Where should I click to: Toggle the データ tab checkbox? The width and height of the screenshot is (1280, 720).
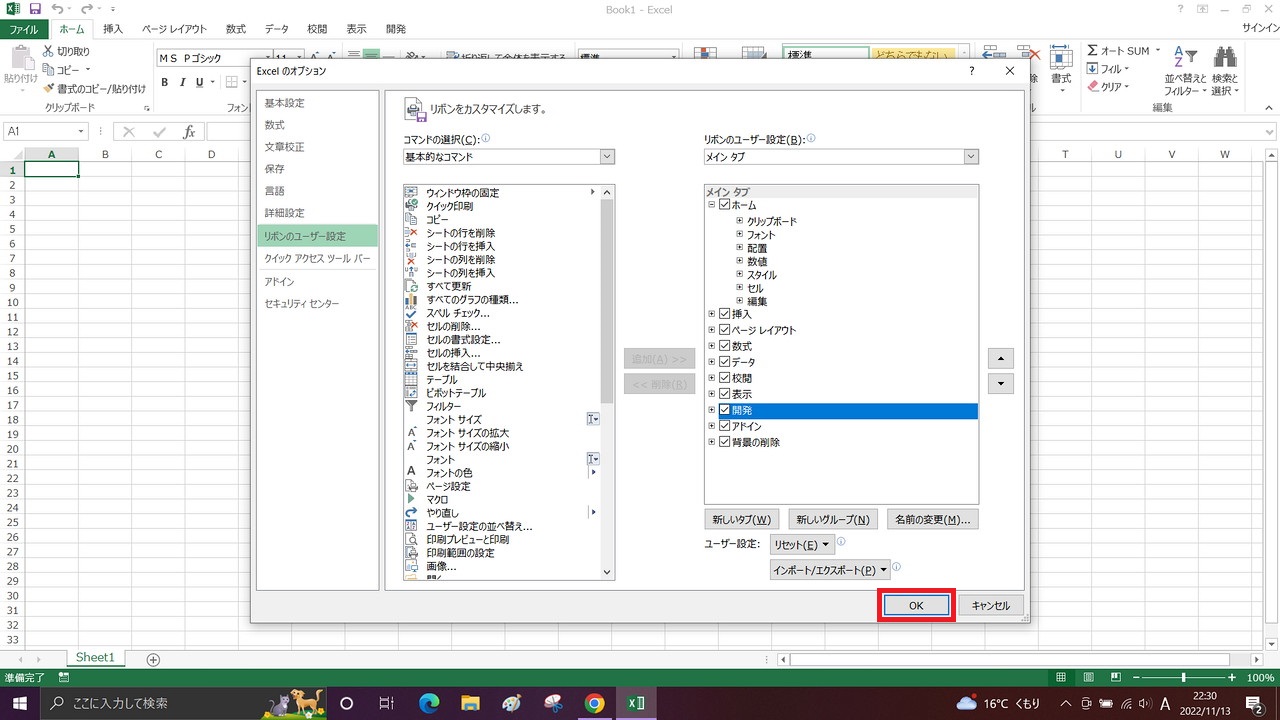pos(725,362)
